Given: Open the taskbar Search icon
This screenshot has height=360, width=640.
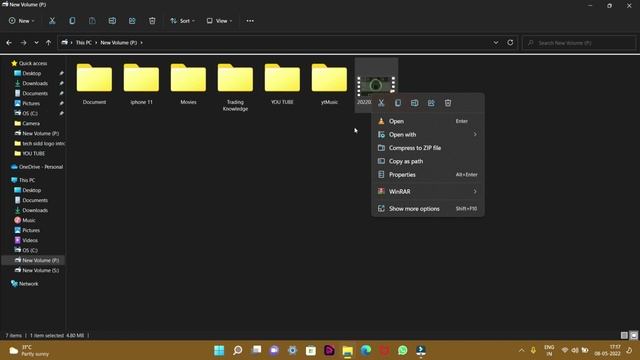Looking at the screenshot, I should 238,350.
